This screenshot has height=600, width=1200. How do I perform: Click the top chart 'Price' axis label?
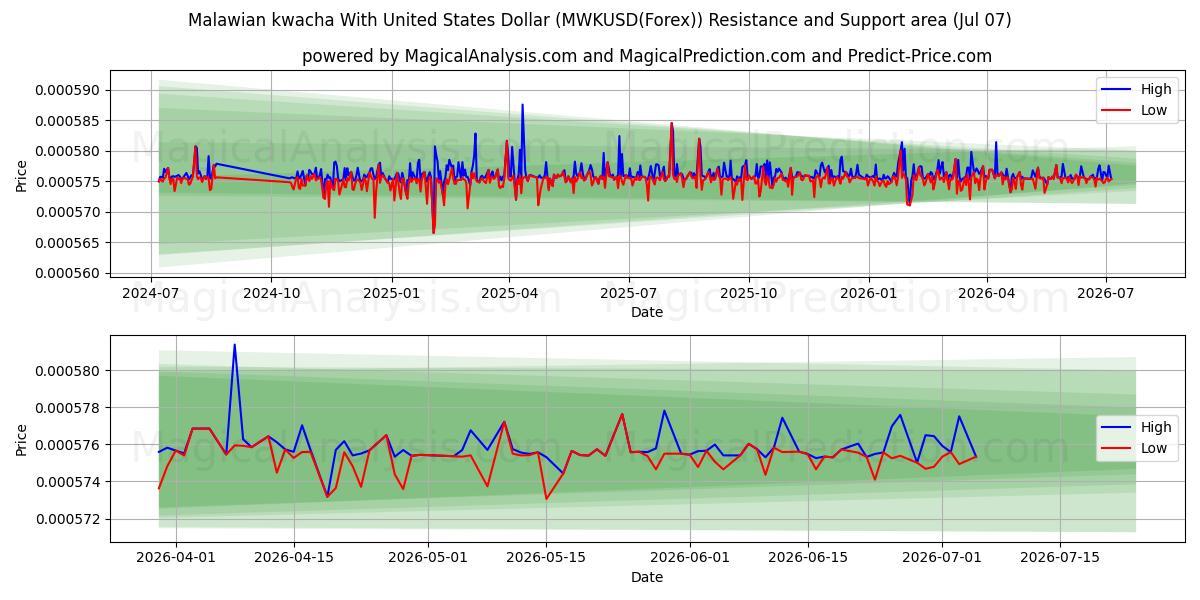click(x=22, y=175)
